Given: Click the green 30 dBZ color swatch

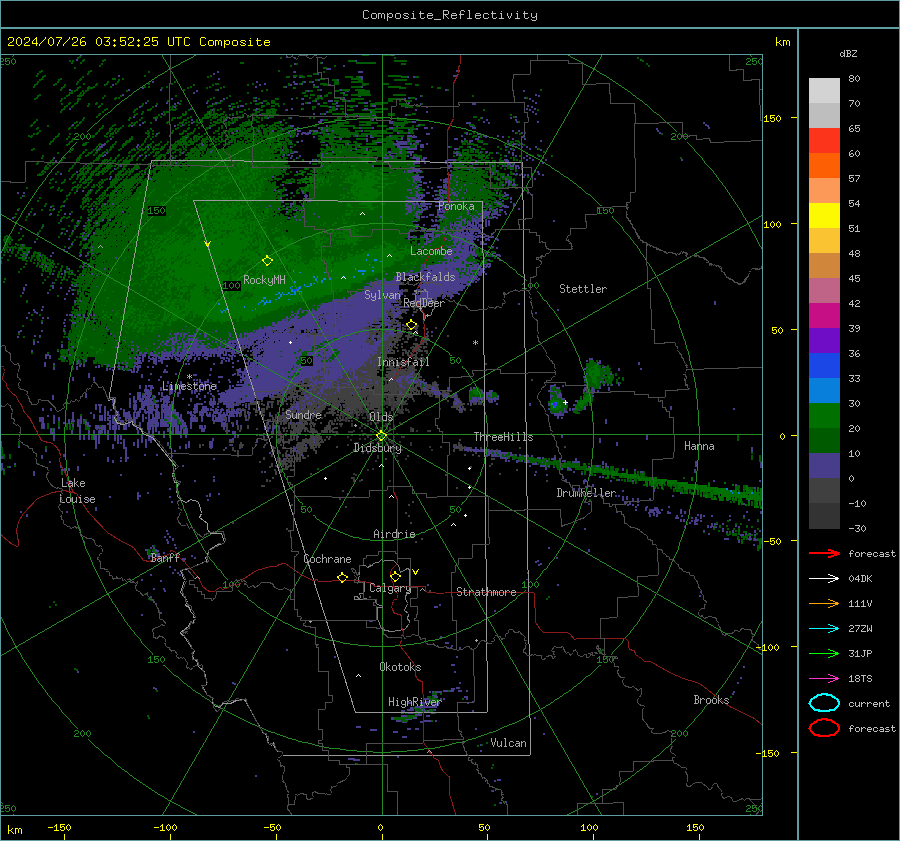Looking at the screenshot, I should pyautogui.click(x=824, y=416).
